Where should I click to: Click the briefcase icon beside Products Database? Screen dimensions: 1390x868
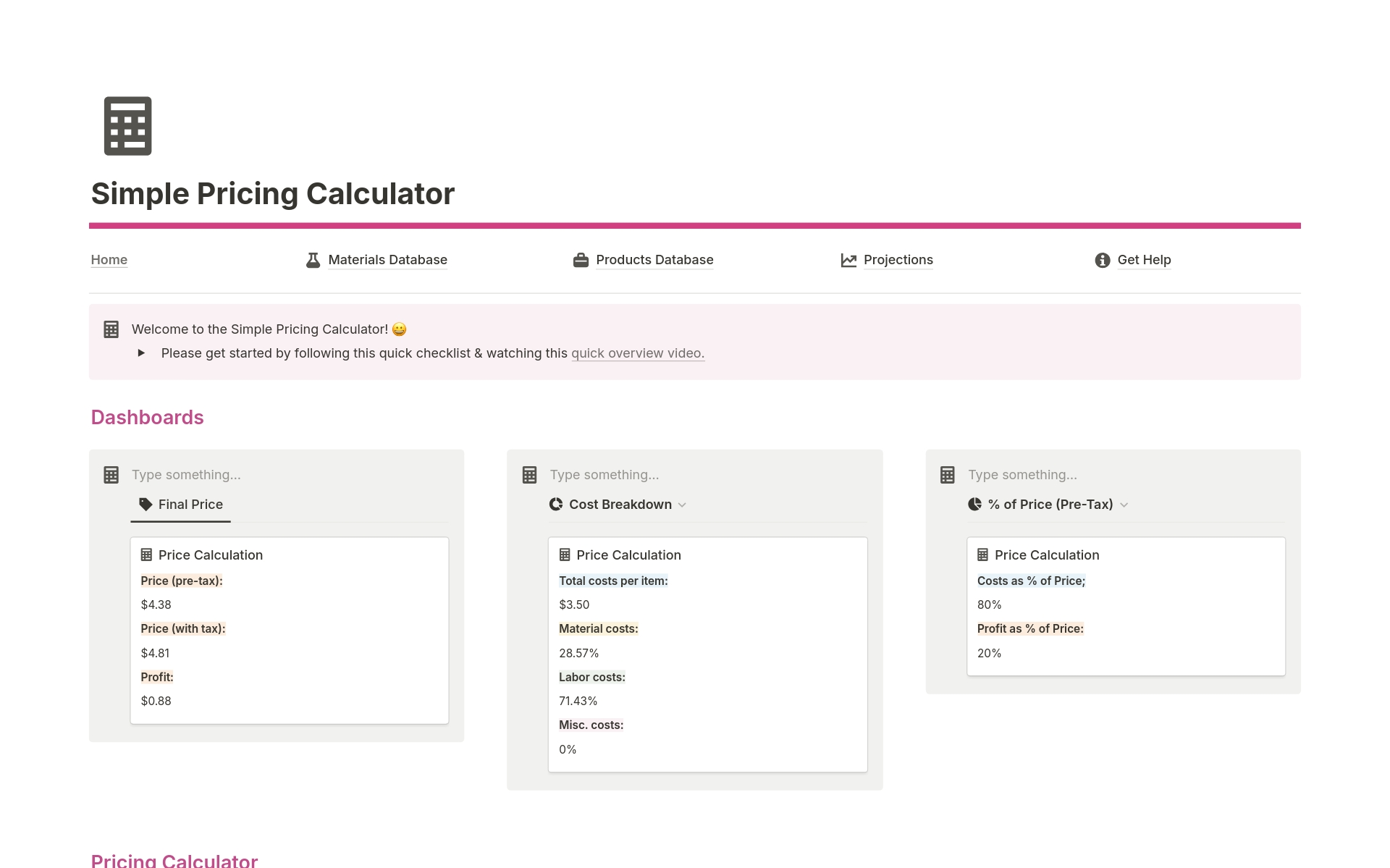pyautogui.click(x=581, y=260)
